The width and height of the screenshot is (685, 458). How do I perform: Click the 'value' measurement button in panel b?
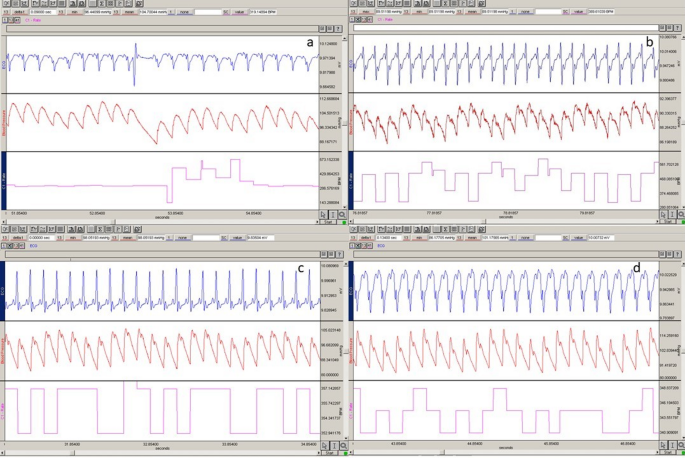click(579, 12)
